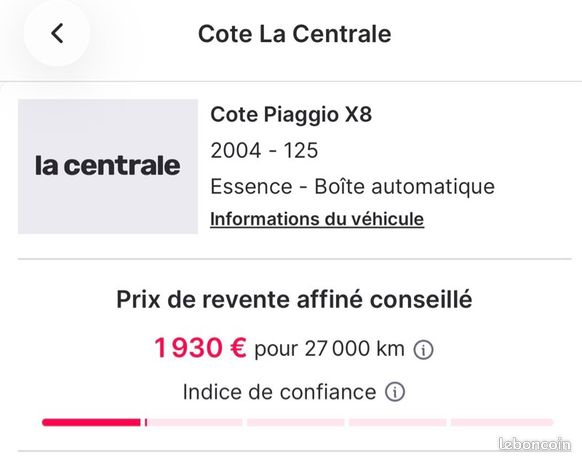Tap the Prix de revente affiné conseillé heading

click(x=294, y=299)
